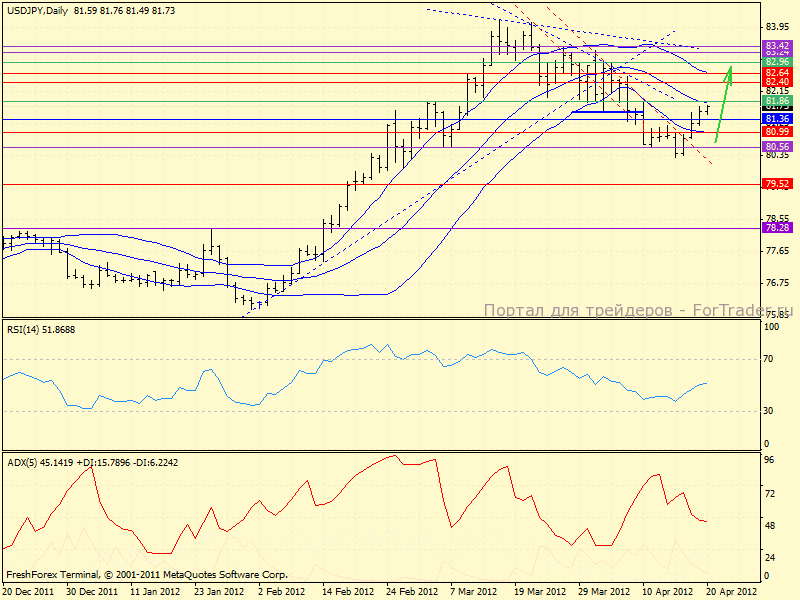Click the thick blue horizontal line segment
Image resolution: width=800 pixels, height=600 pixels.
pyautogui.click(x=606, y=111)
